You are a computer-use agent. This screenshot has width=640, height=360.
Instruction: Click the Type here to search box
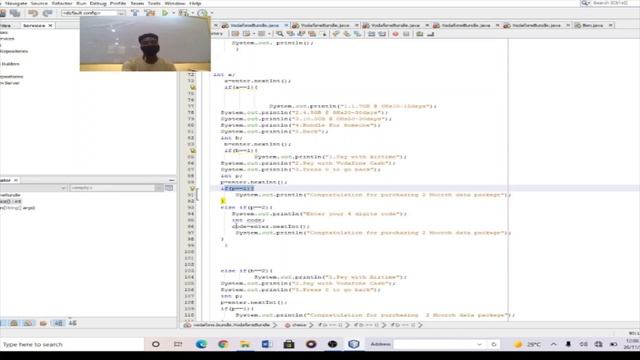pos(72,344)
